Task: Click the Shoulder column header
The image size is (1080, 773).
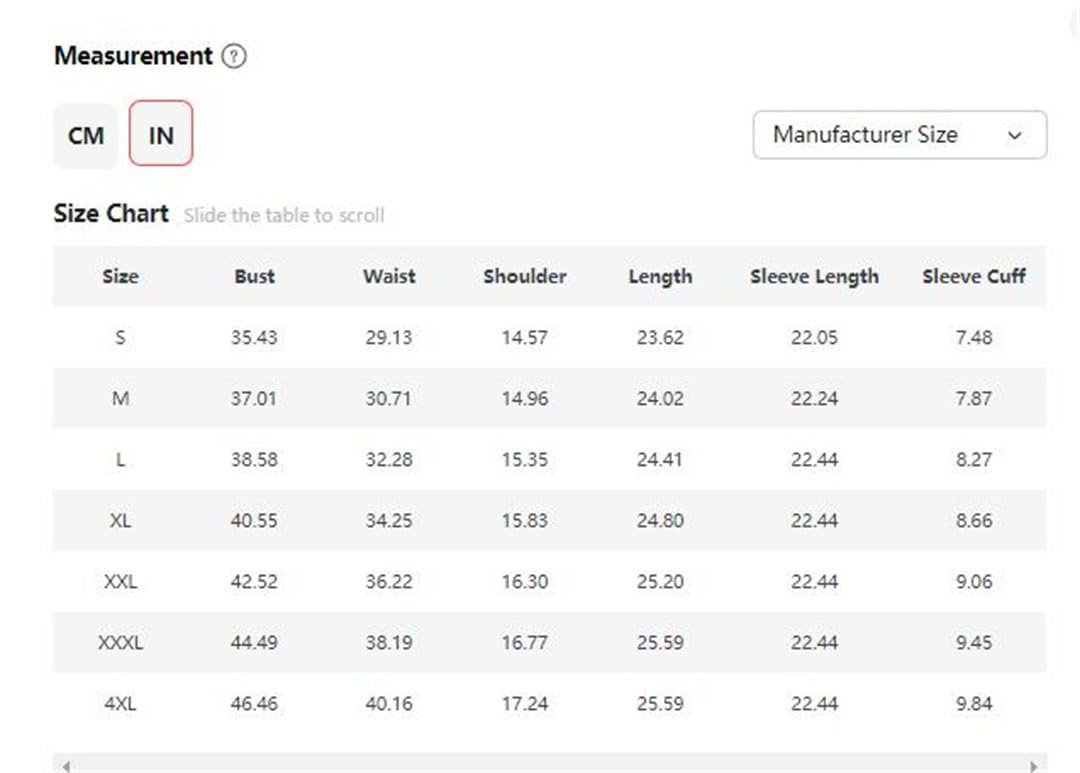Action: coord(525,276)
